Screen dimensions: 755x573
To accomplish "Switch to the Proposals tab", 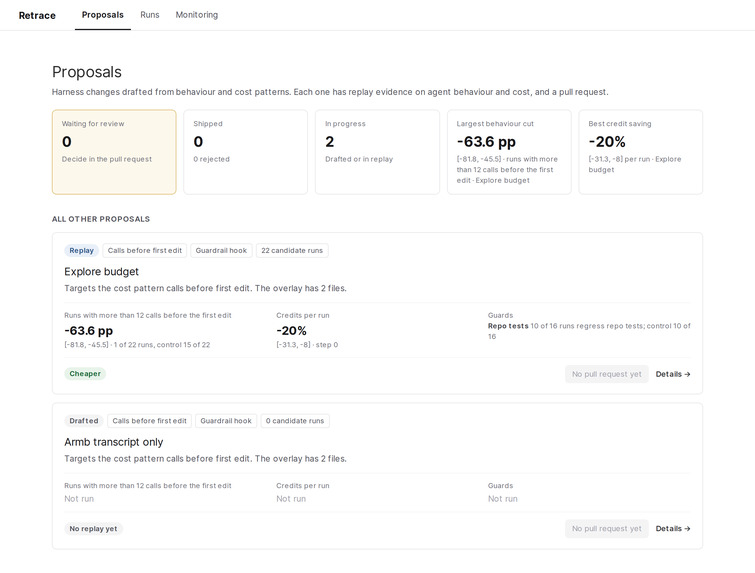I will point(103,15).
